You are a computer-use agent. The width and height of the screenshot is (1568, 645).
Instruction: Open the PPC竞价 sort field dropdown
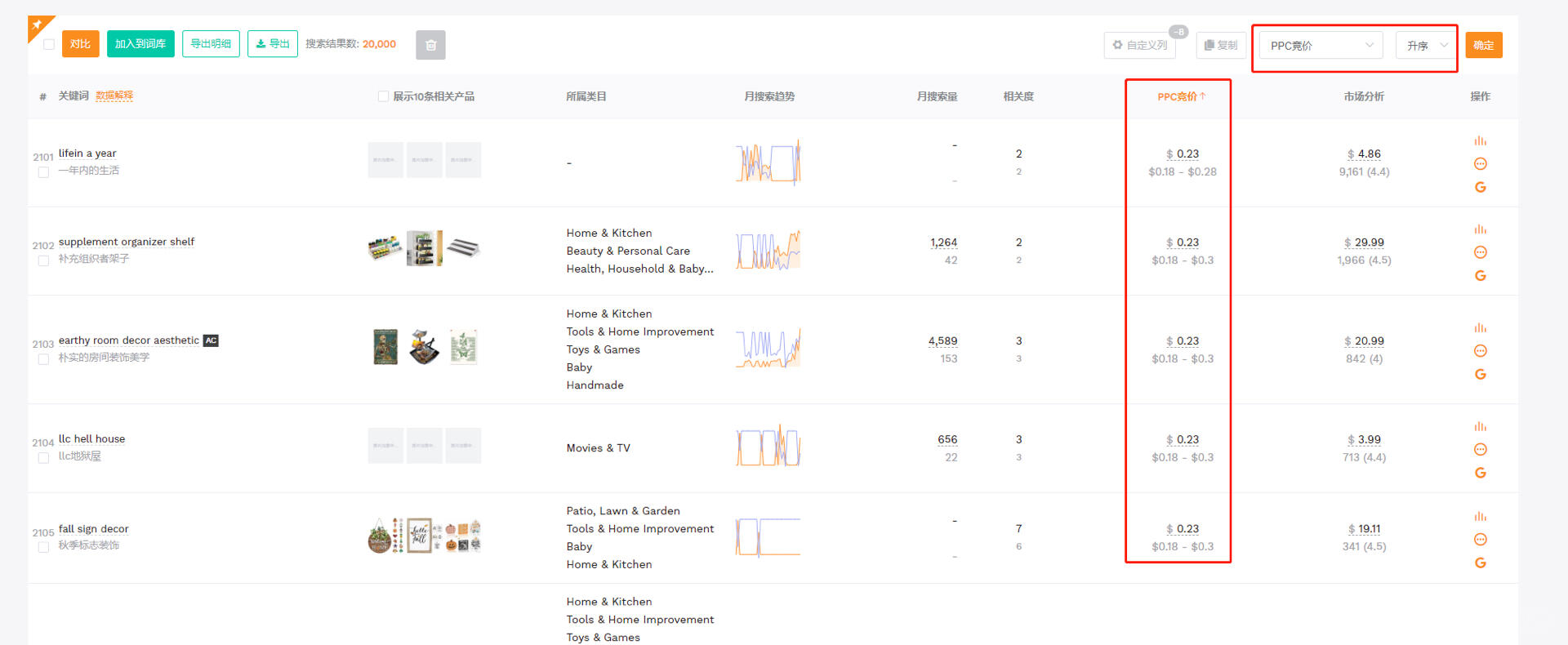pyautogui.click(x=1321, y=46)
